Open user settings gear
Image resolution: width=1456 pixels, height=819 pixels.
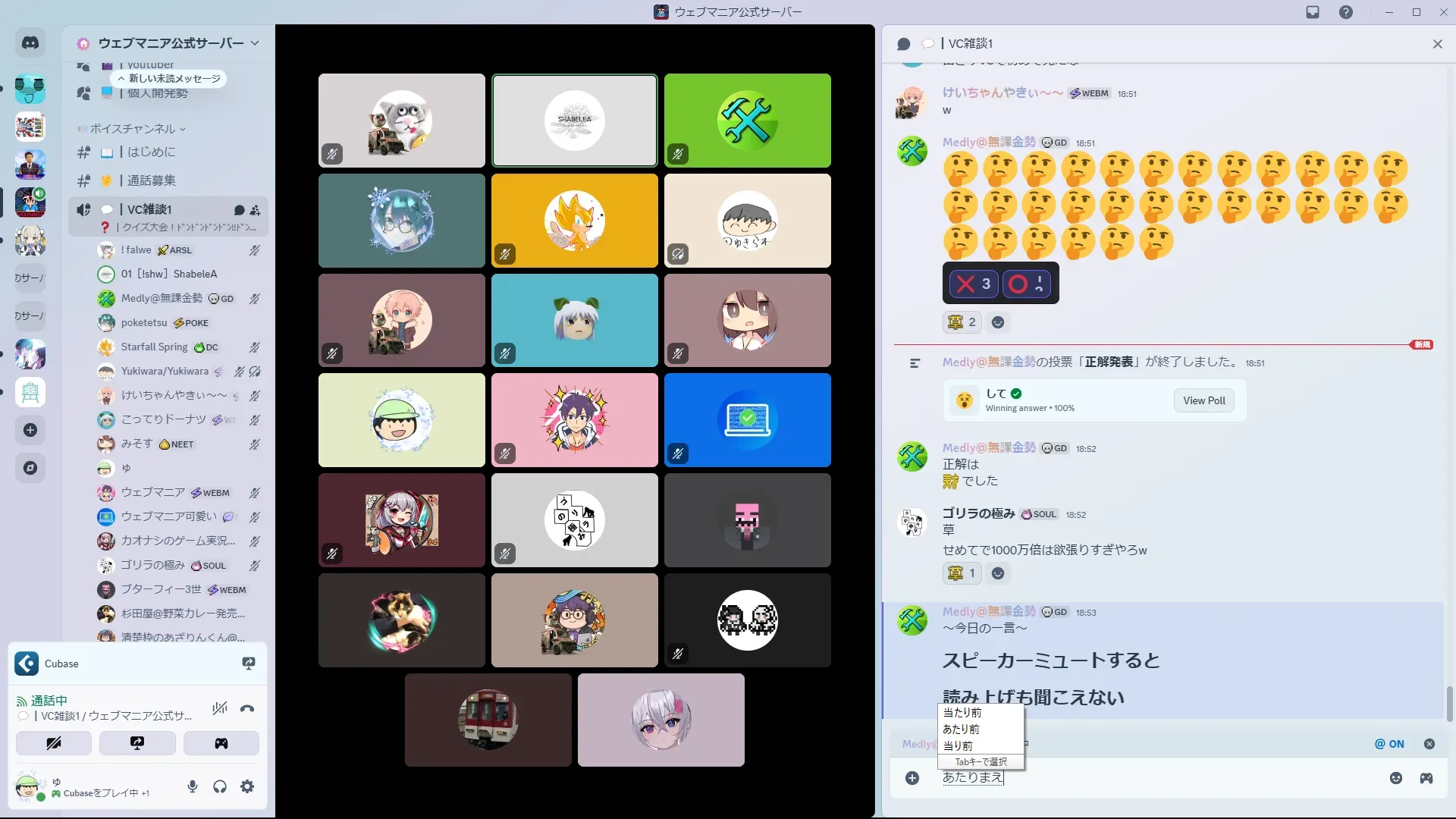click(247, 786)
